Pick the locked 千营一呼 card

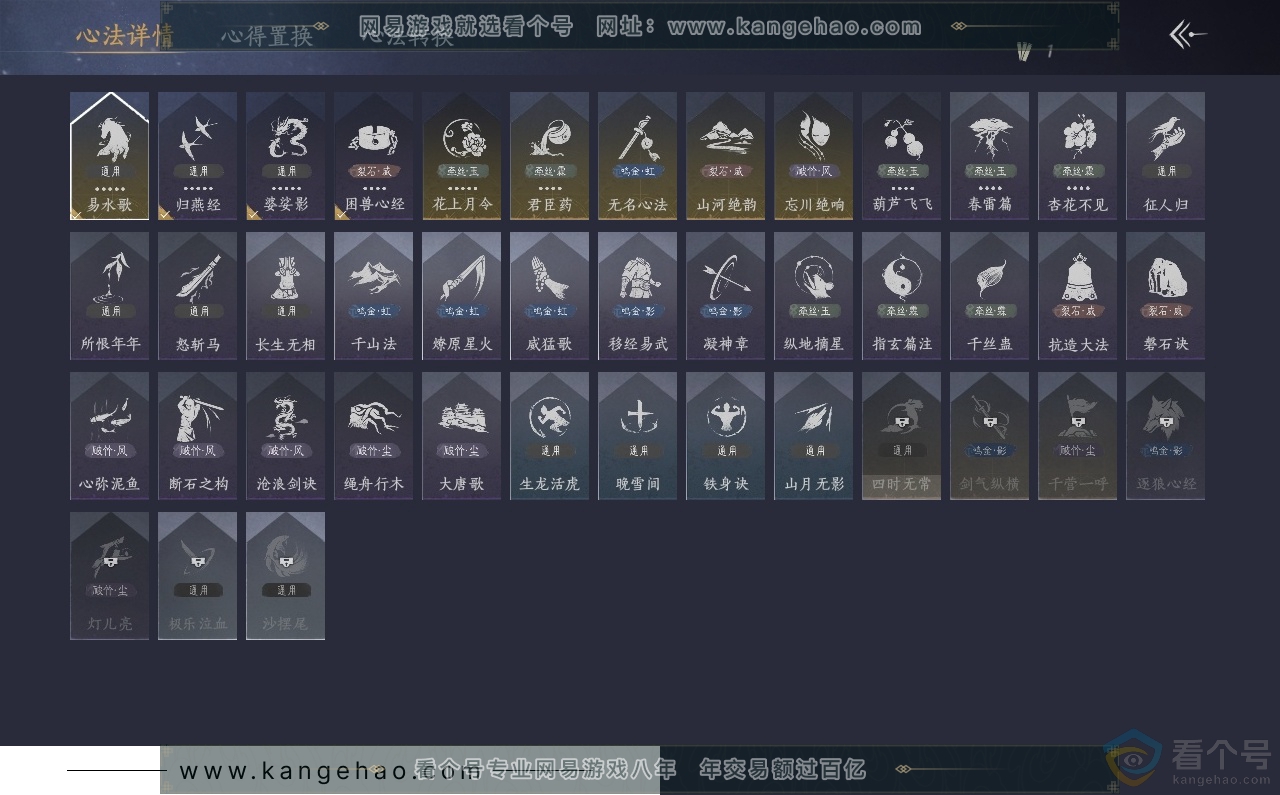point(1078,436)
